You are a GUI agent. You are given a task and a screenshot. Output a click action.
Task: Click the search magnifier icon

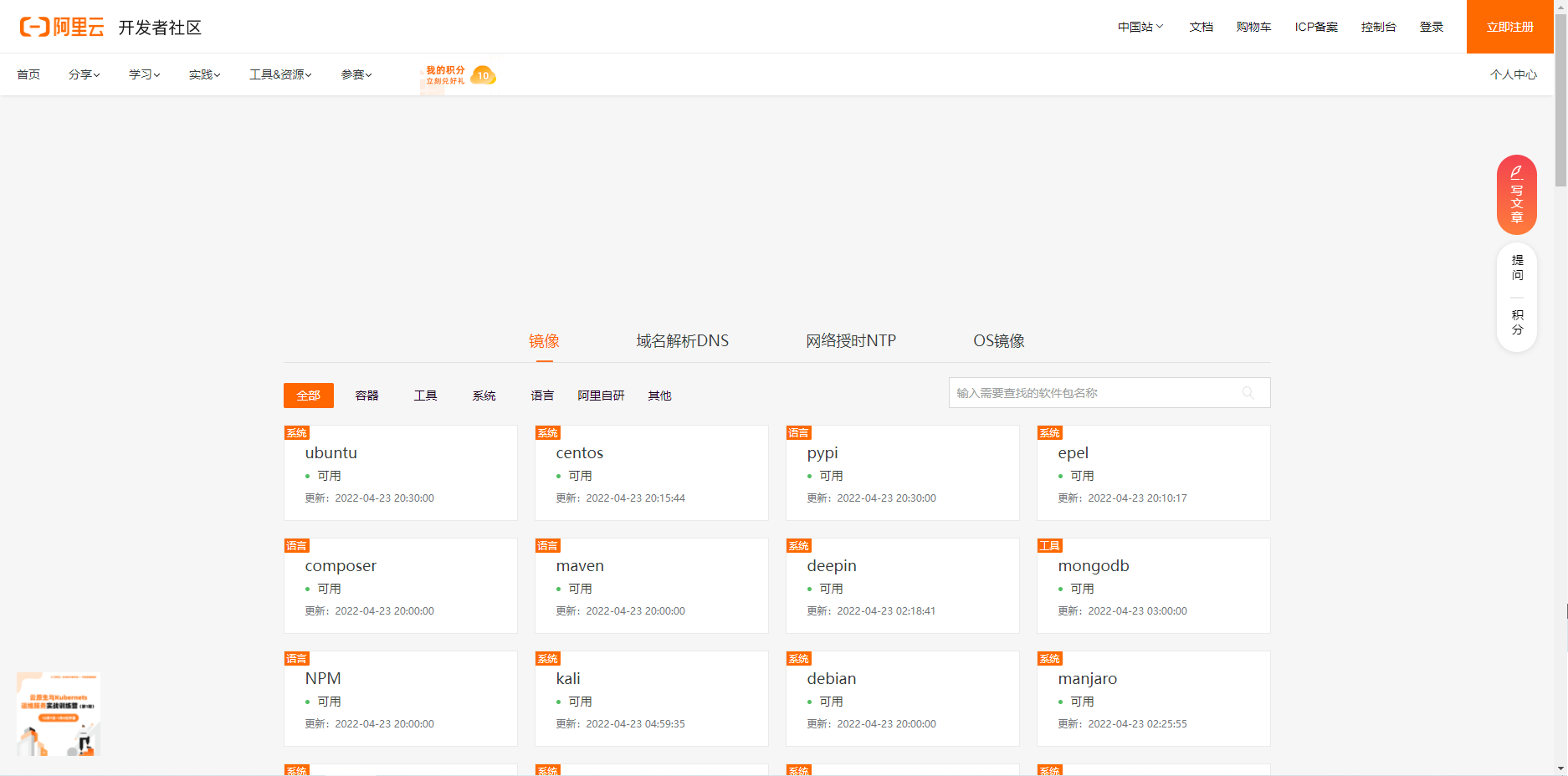coord(1248,392)
